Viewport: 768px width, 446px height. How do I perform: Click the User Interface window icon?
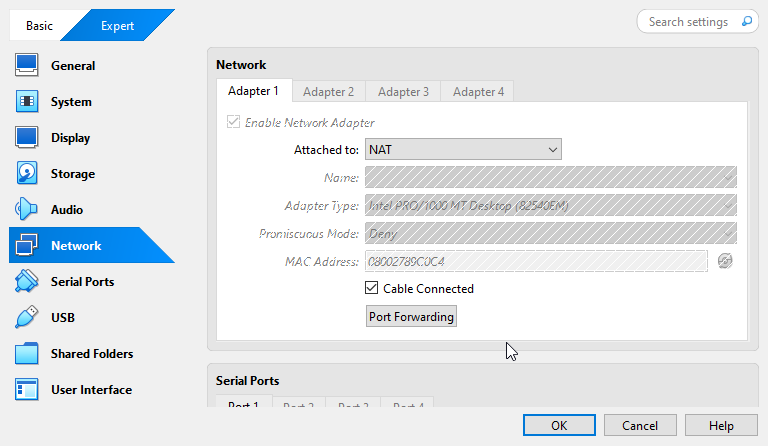[26, 389]
